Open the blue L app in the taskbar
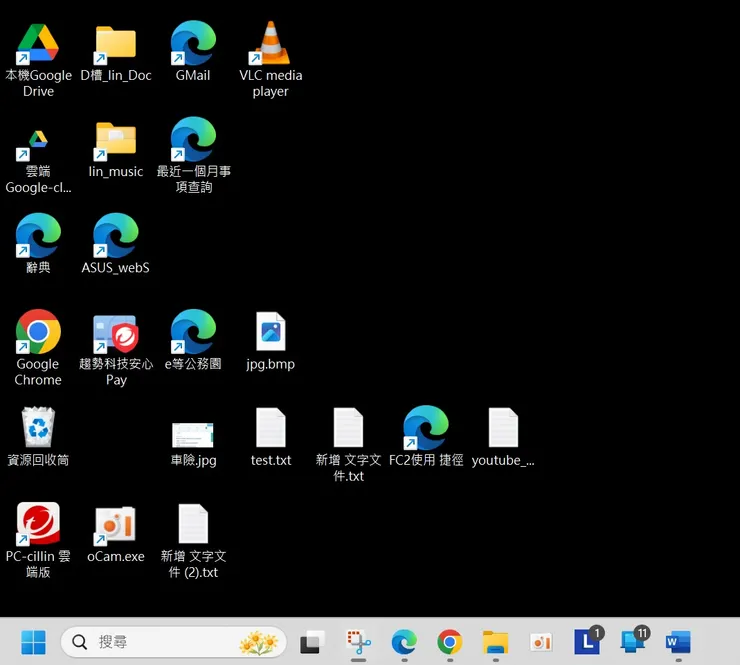 point(588,641)
